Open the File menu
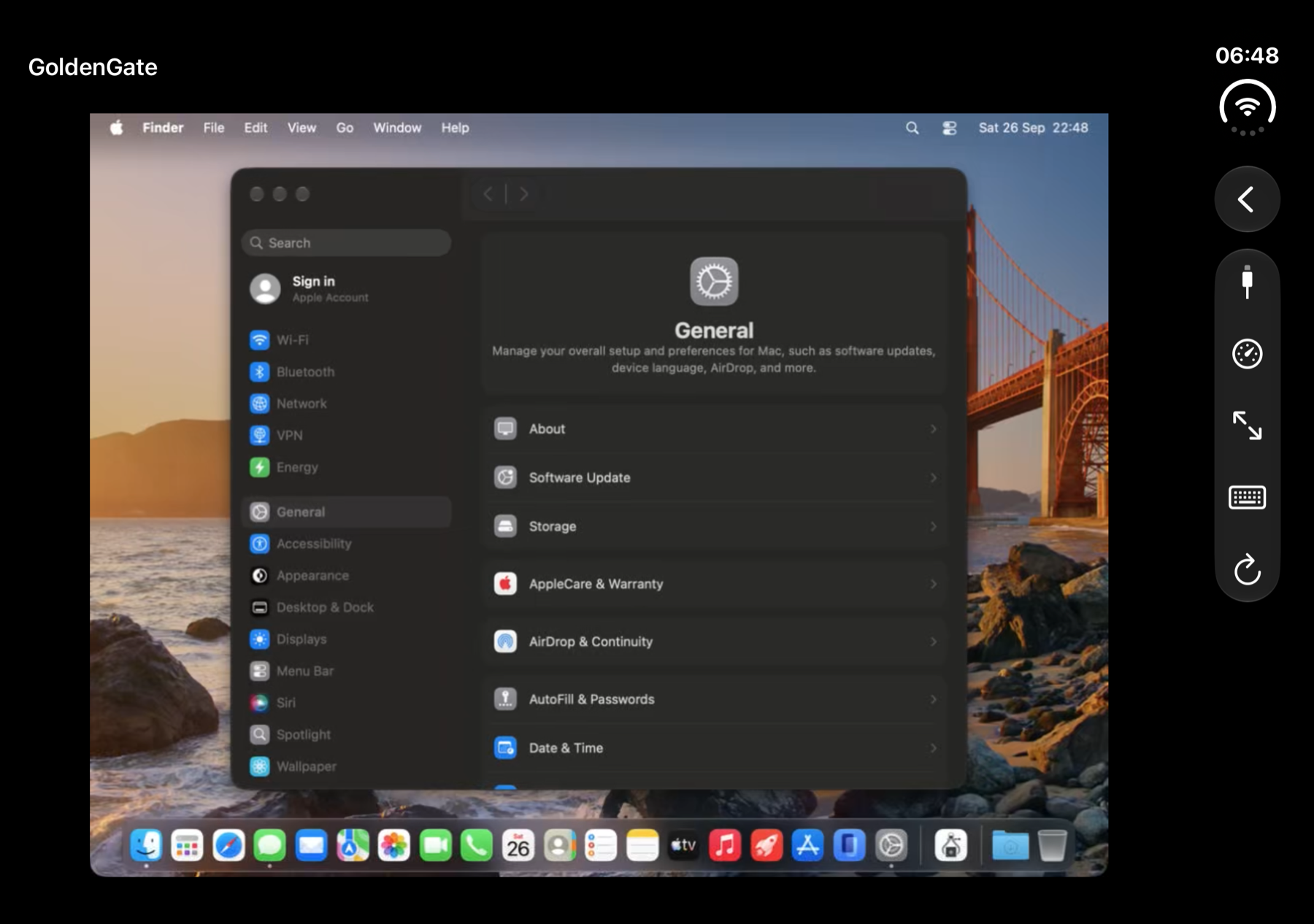Viewport: 1314px width, 924px height. pyautogui.click(x=214, y=128)
